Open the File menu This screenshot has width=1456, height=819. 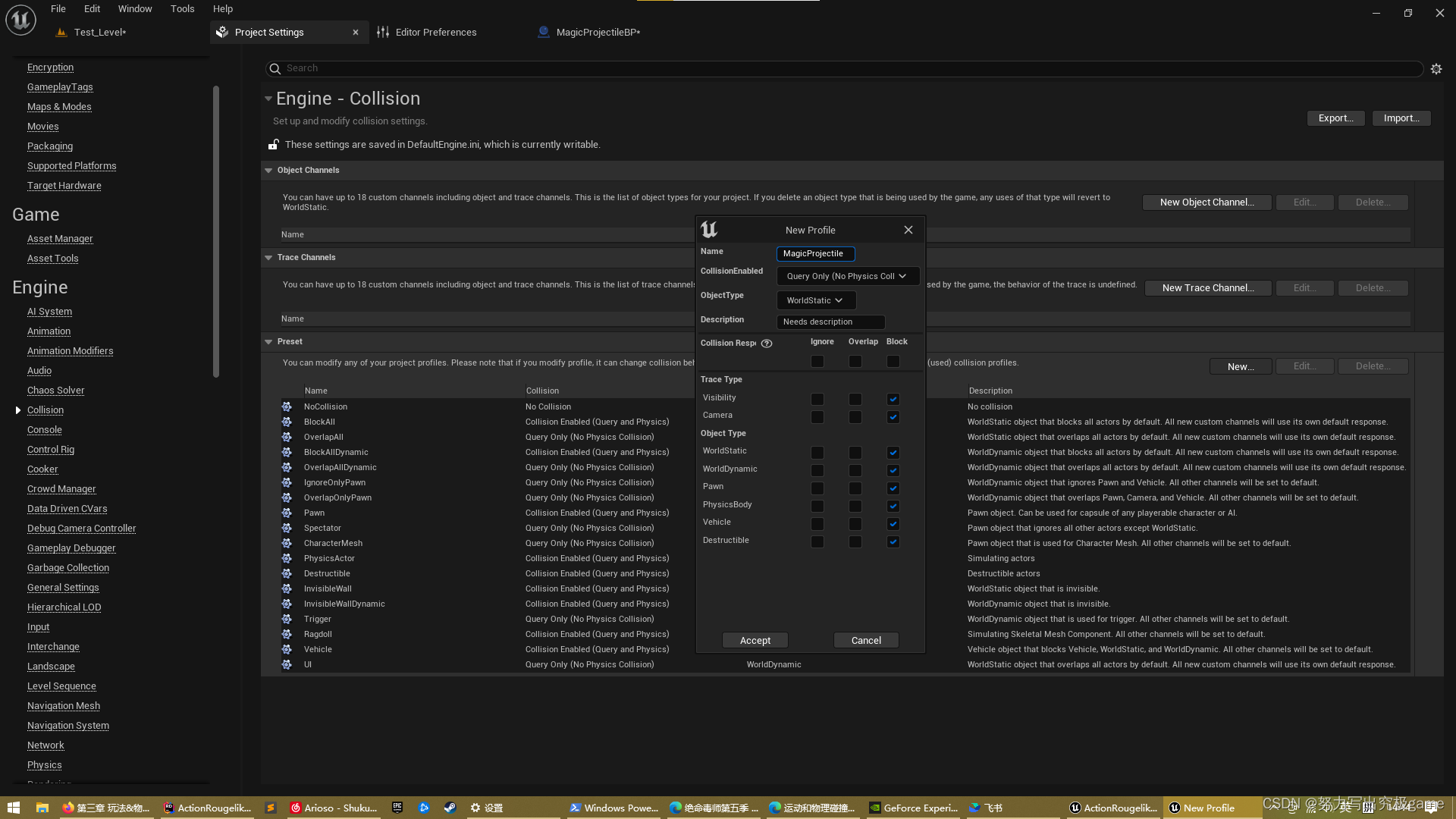tap(58, 9)
